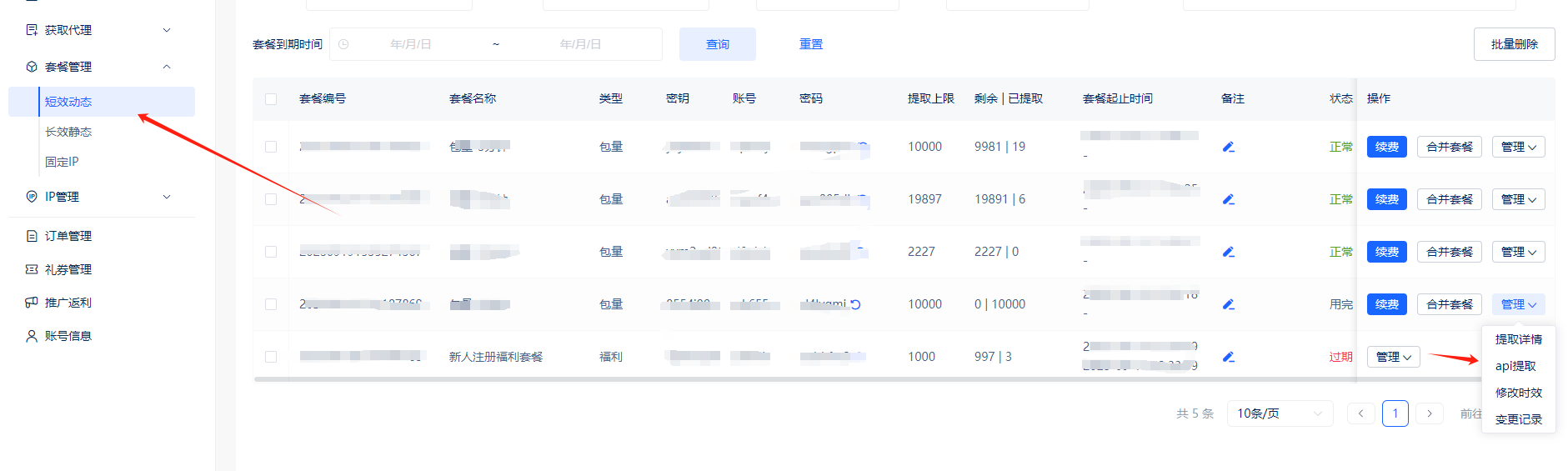Select 变更记录 from the dropdown menu
The image size is (1568, 471).
[x=1519, y=419]
